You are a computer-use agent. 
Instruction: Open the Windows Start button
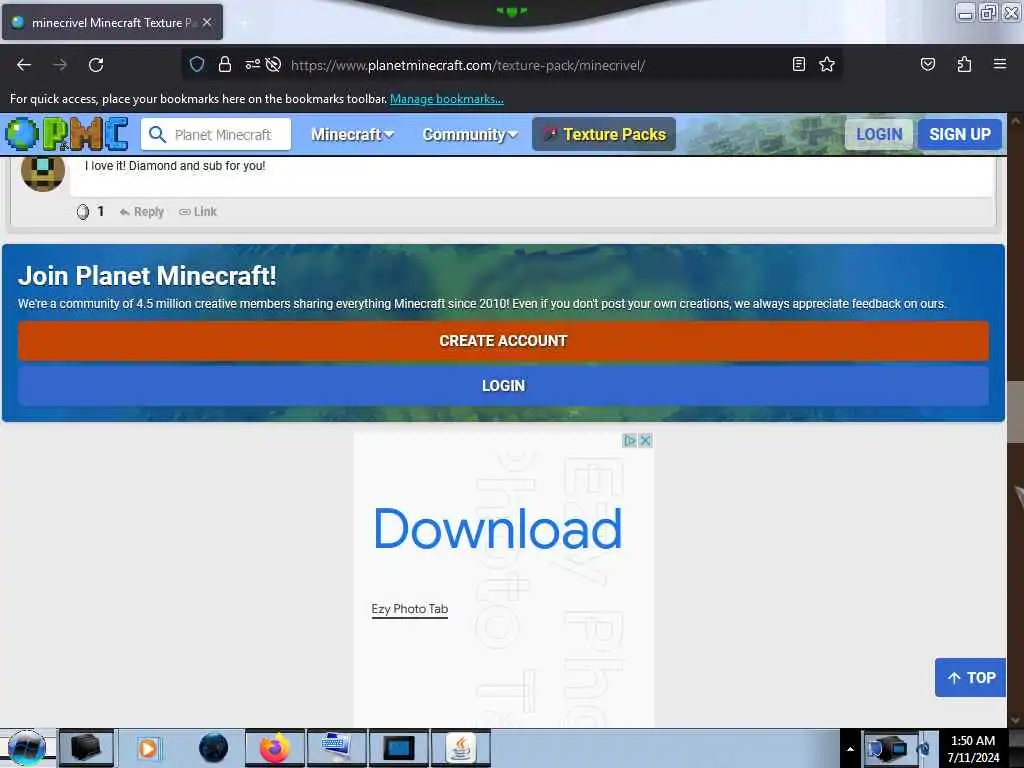pos(27,748)
